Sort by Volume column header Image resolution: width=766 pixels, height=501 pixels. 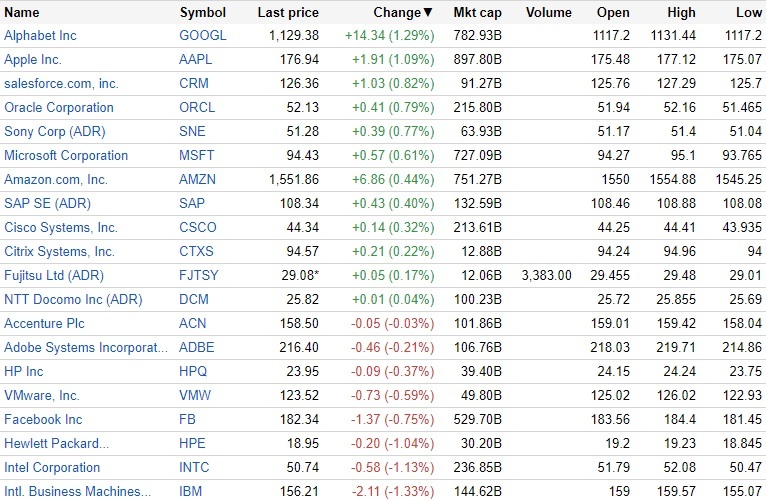click(548, 13)
